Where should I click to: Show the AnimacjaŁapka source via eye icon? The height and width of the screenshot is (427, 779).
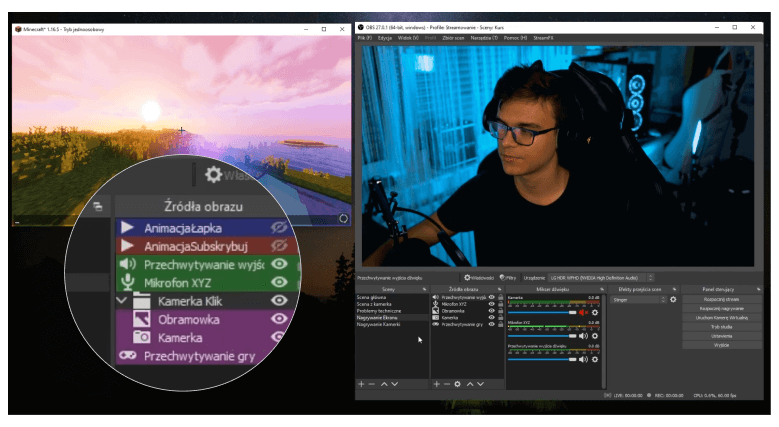coord(280,228)
